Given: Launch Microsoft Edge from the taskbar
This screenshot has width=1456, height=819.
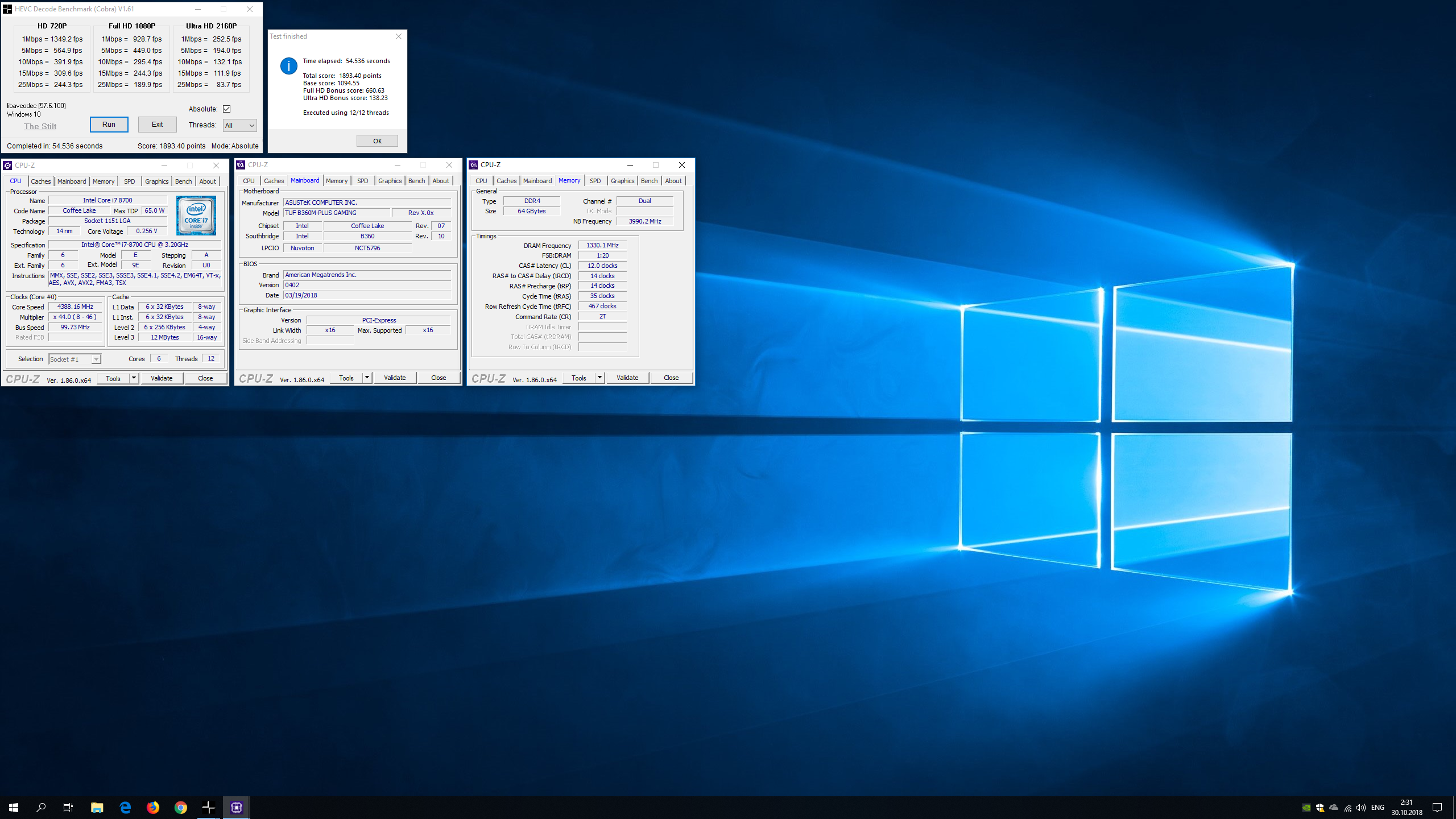Looking at the screenshot, I should tap(125, 807).
